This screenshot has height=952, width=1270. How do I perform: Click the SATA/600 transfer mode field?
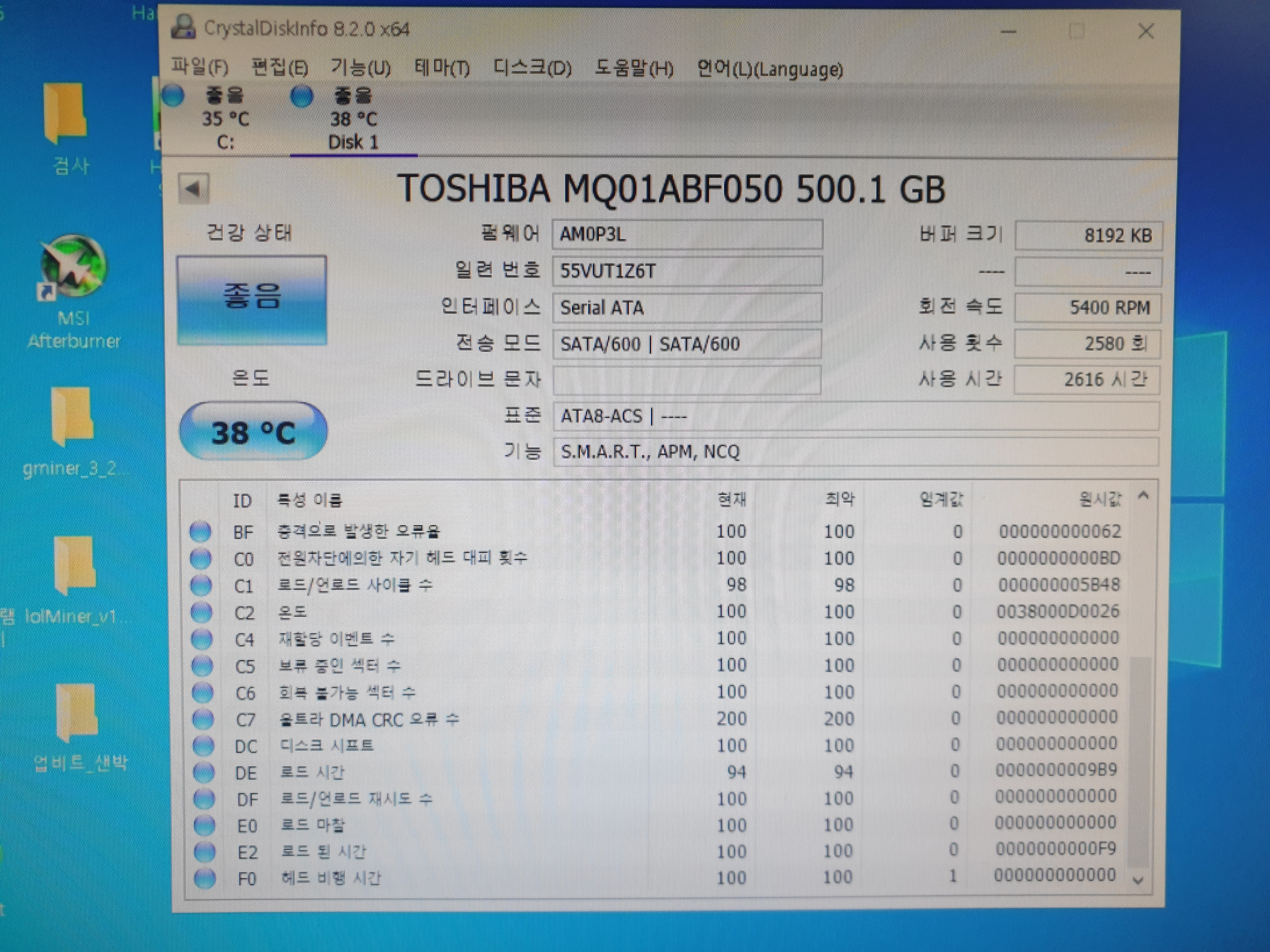687,344
